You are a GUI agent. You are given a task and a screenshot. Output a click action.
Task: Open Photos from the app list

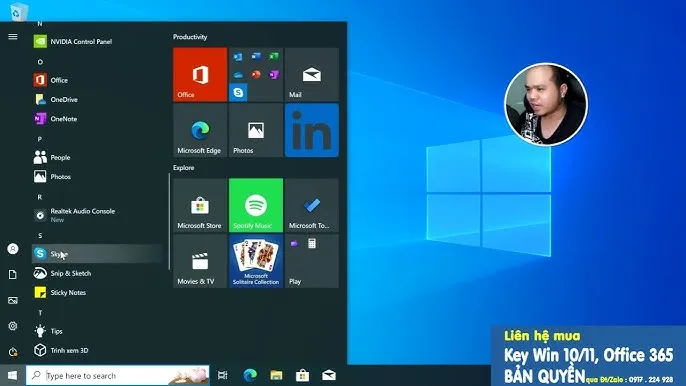pyautogui.click(x=97, y=176)
